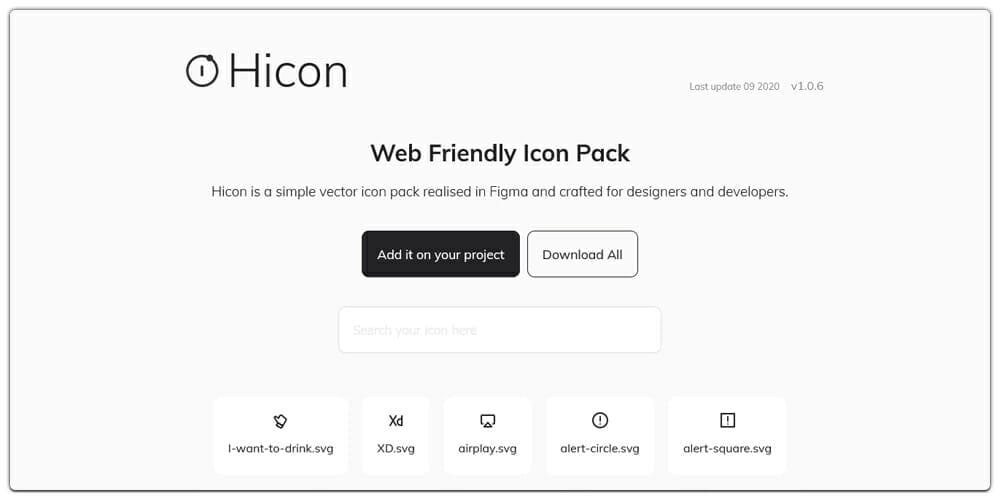Click the Last update 09 2020 text
Image resolution: width=1000 pixels, height=500 pixels.
point(734,87)
